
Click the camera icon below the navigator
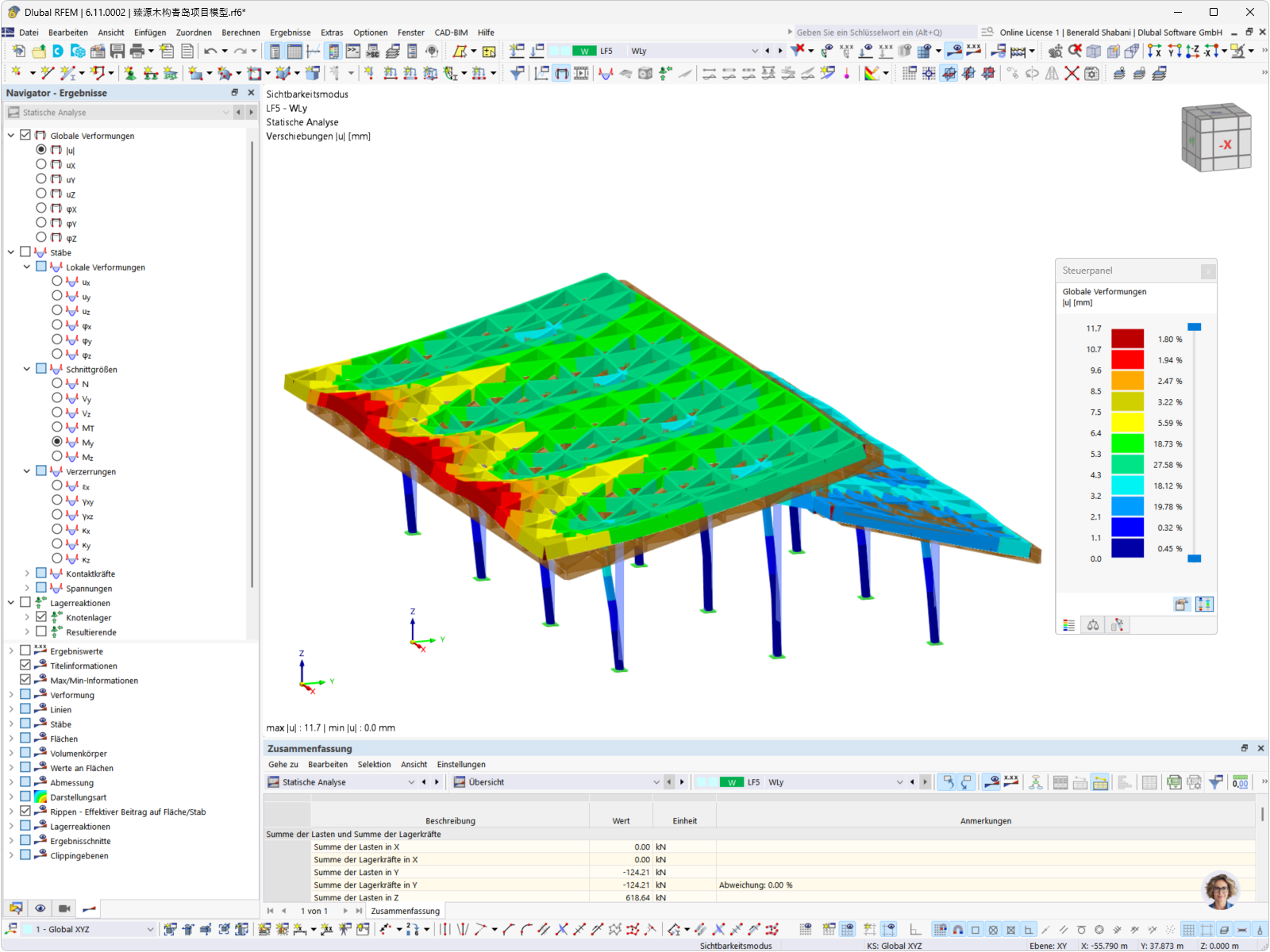tap(64, 908)
